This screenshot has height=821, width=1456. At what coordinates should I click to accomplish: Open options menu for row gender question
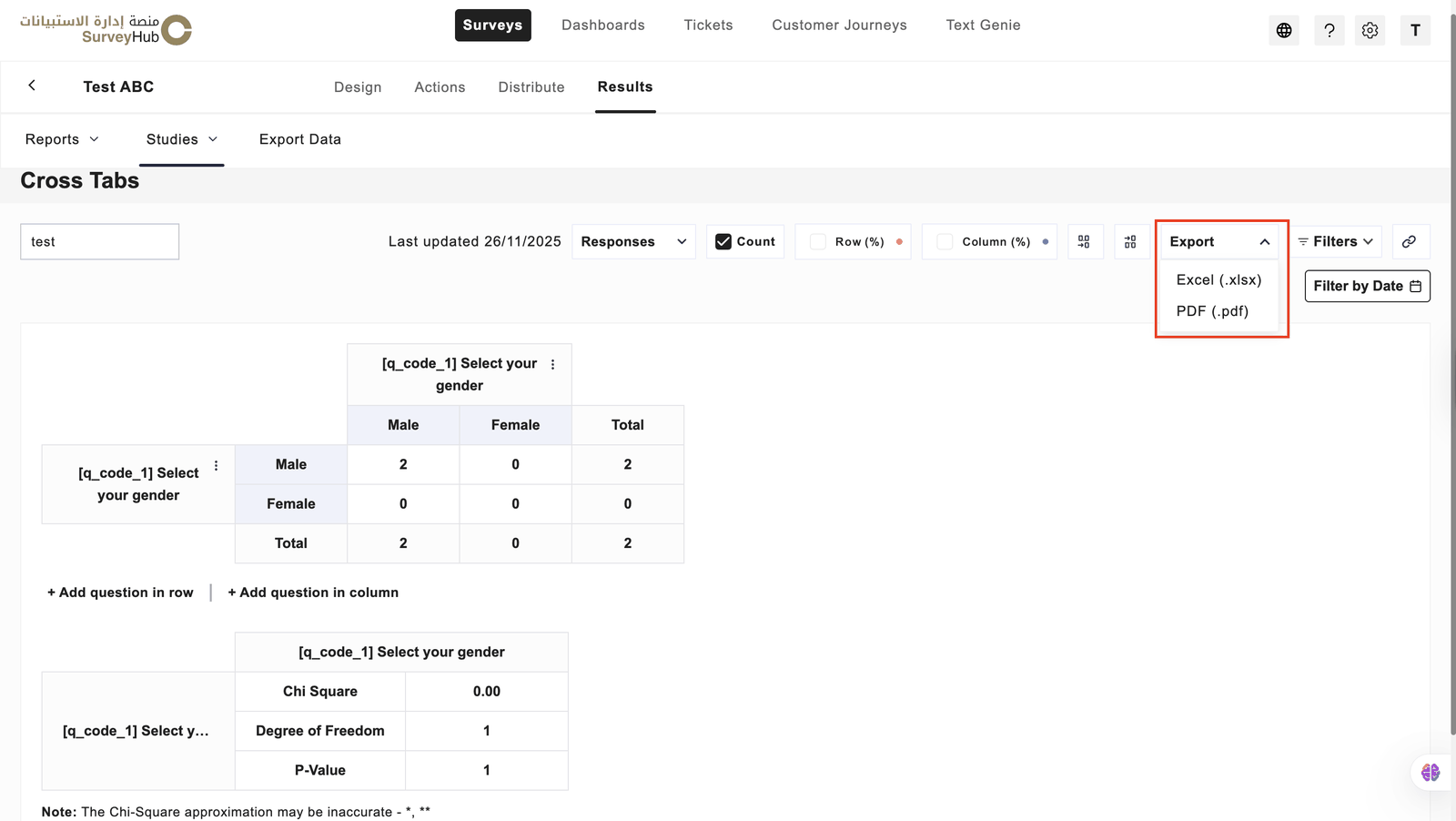tap(216, 466)
